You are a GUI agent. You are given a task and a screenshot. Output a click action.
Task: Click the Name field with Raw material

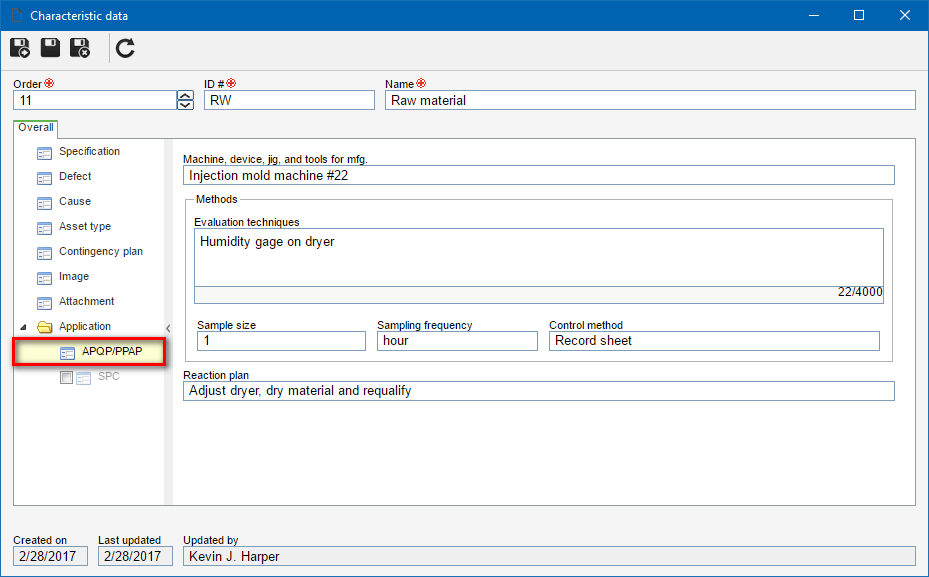pyautogui.click(x=650, y=100)
